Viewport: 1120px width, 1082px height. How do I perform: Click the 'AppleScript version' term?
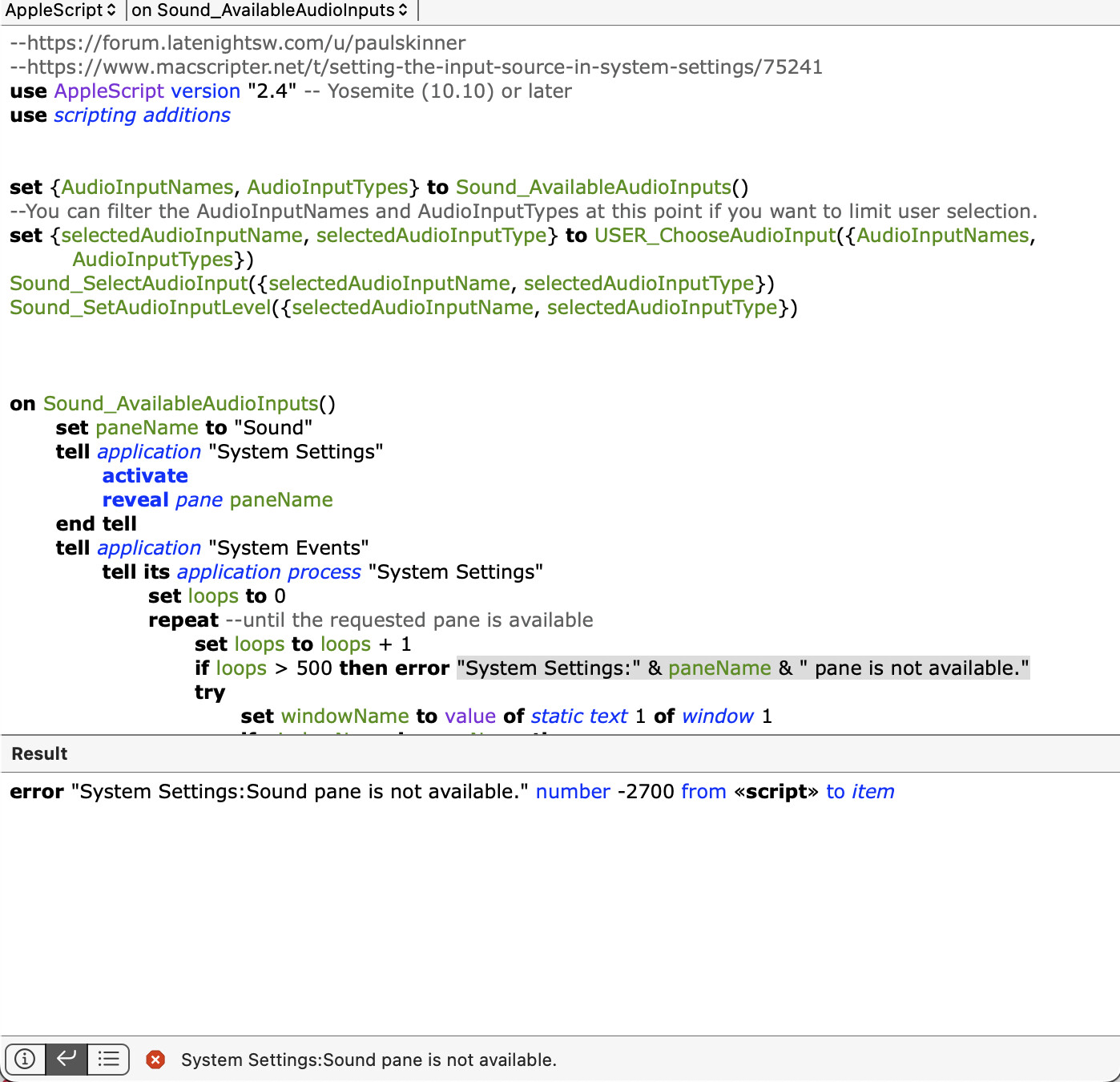(x=147, y=91)
